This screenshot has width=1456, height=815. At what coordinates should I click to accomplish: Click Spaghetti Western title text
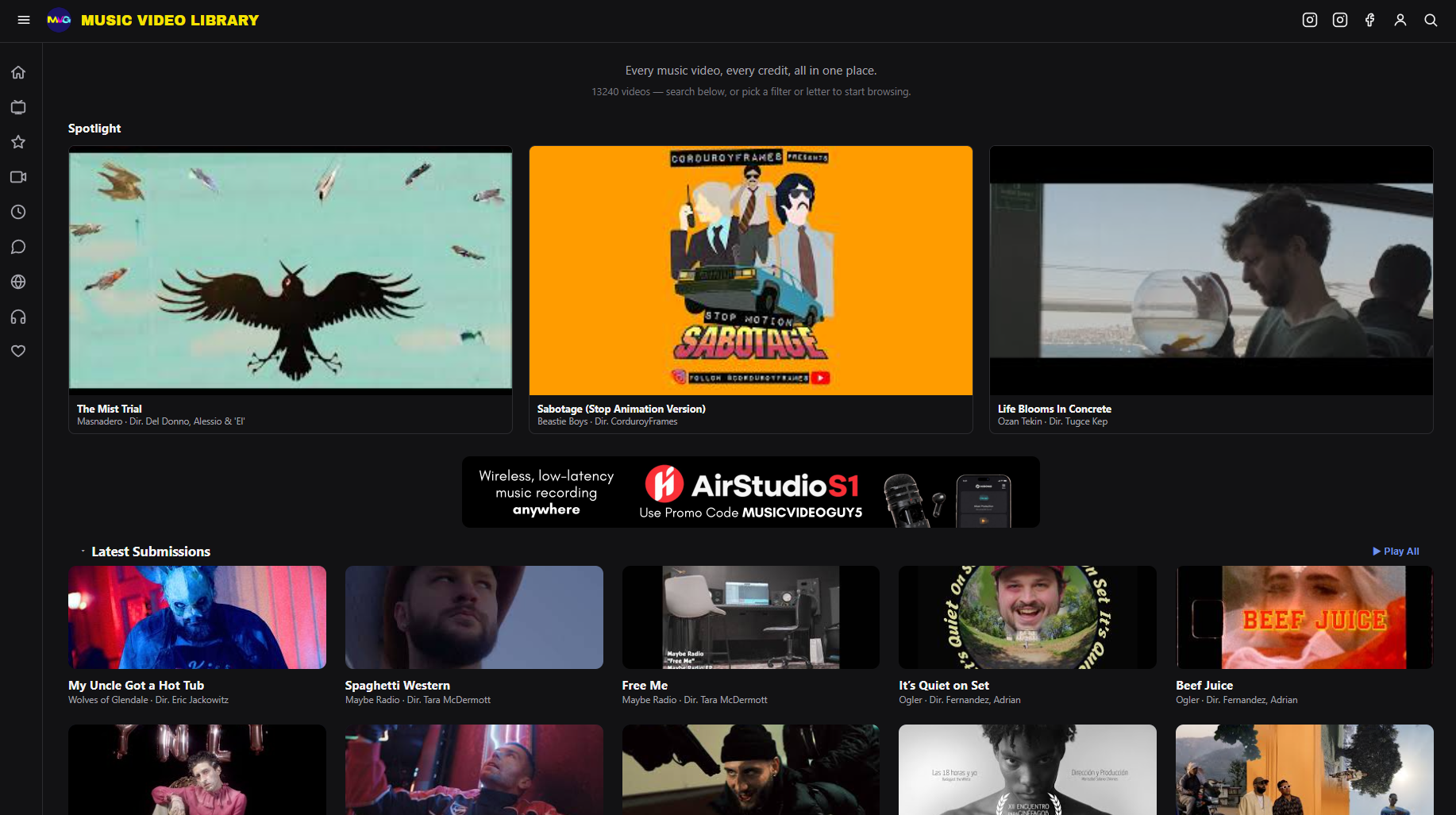tap(398, 686)
